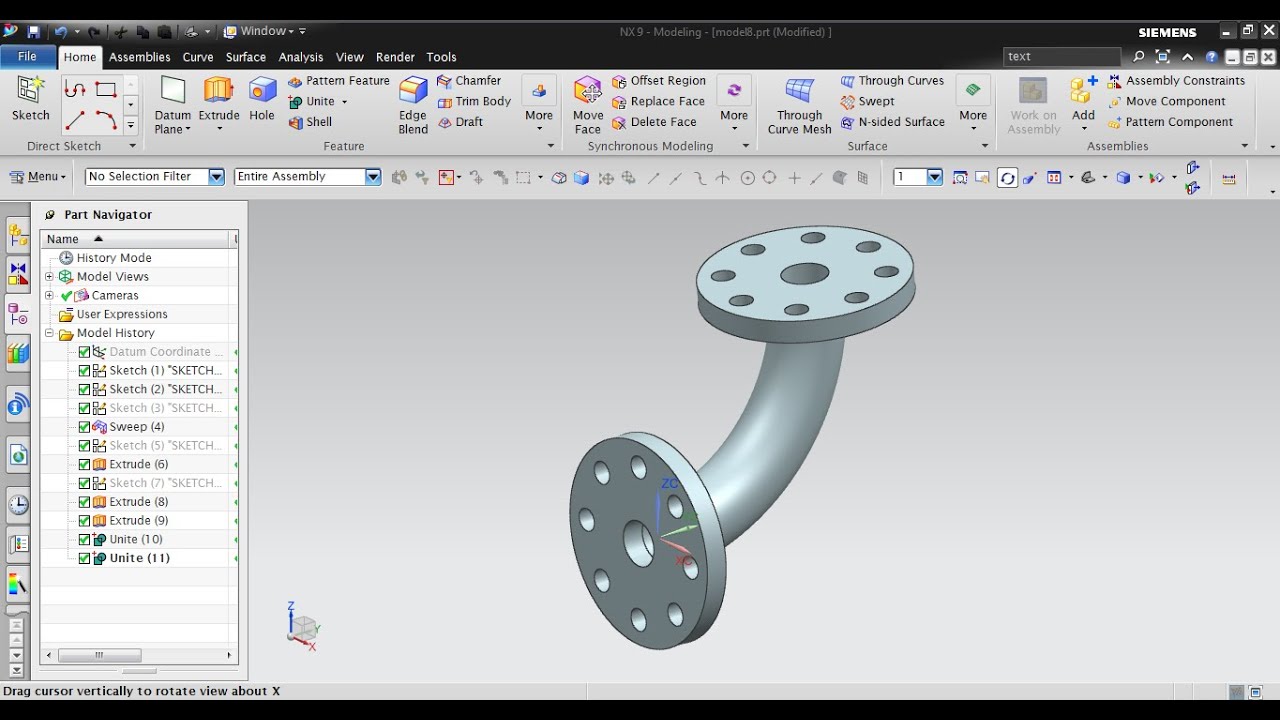Open the Analysis ribbon tab
Viewport: 1280px width, 720px height.
click(301, 57)
